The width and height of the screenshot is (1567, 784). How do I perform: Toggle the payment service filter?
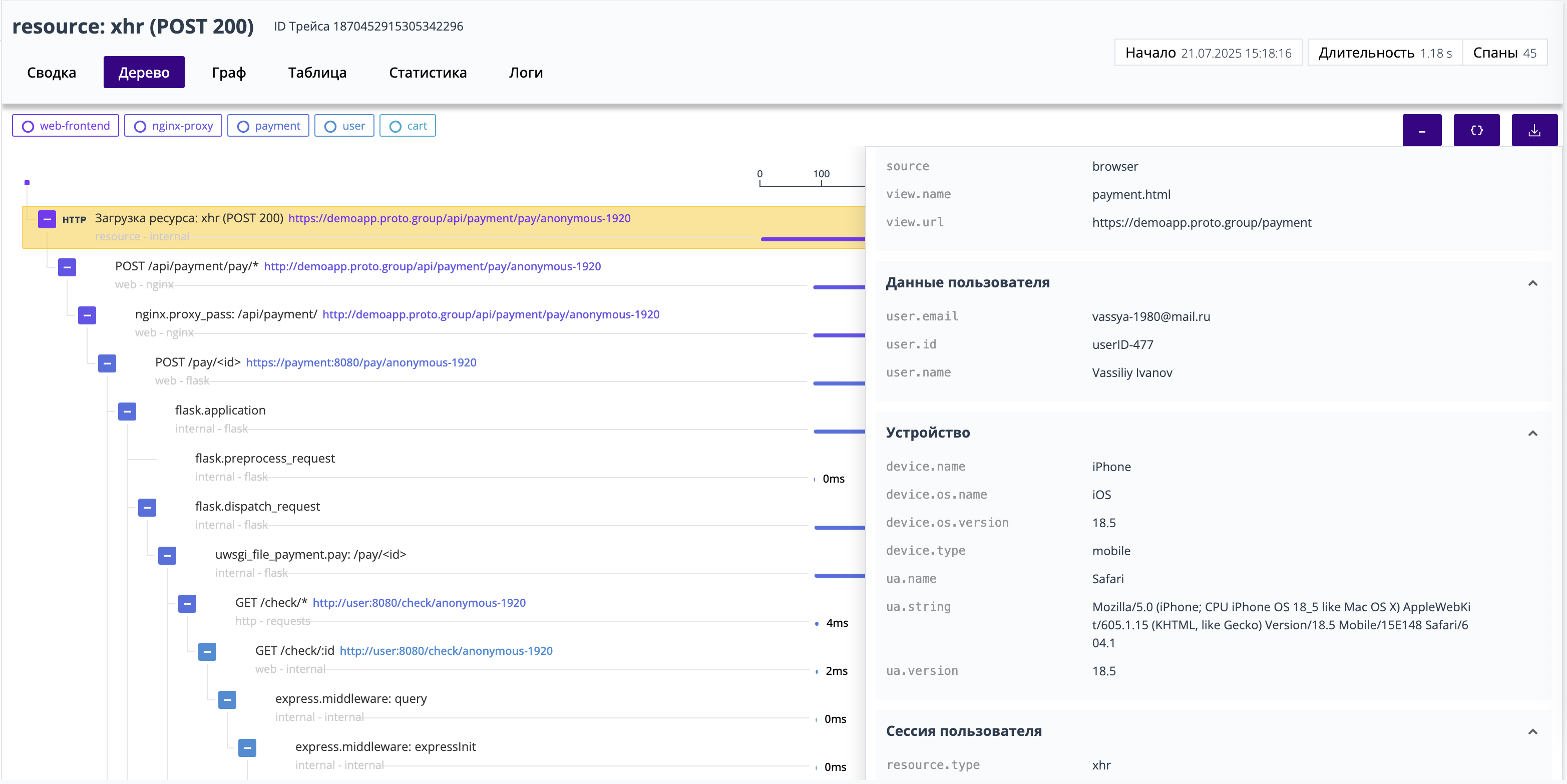click(268, 126)
